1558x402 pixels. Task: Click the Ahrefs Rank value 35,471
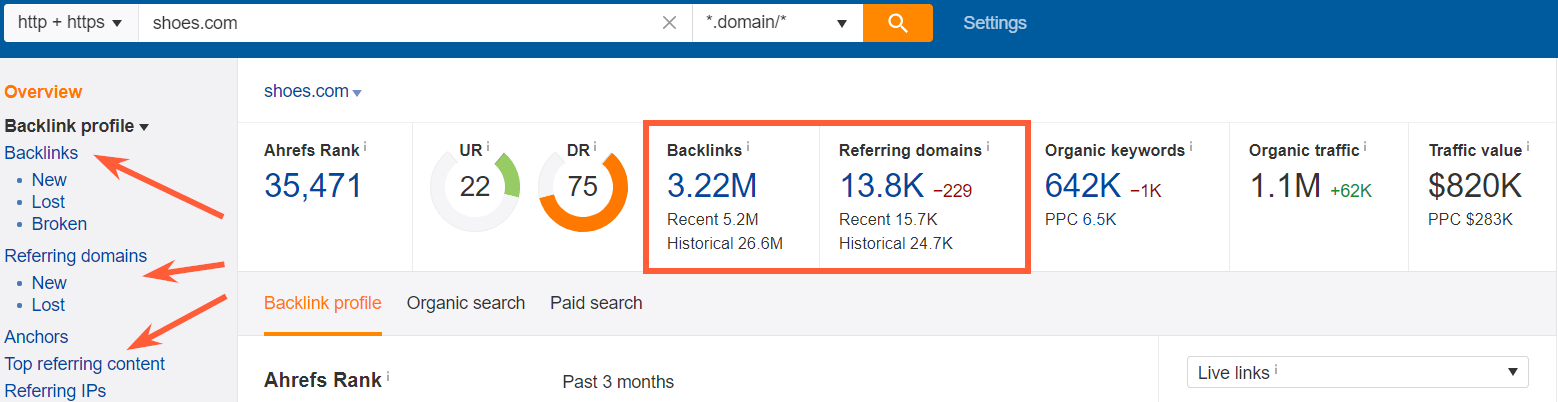point(313,185)
